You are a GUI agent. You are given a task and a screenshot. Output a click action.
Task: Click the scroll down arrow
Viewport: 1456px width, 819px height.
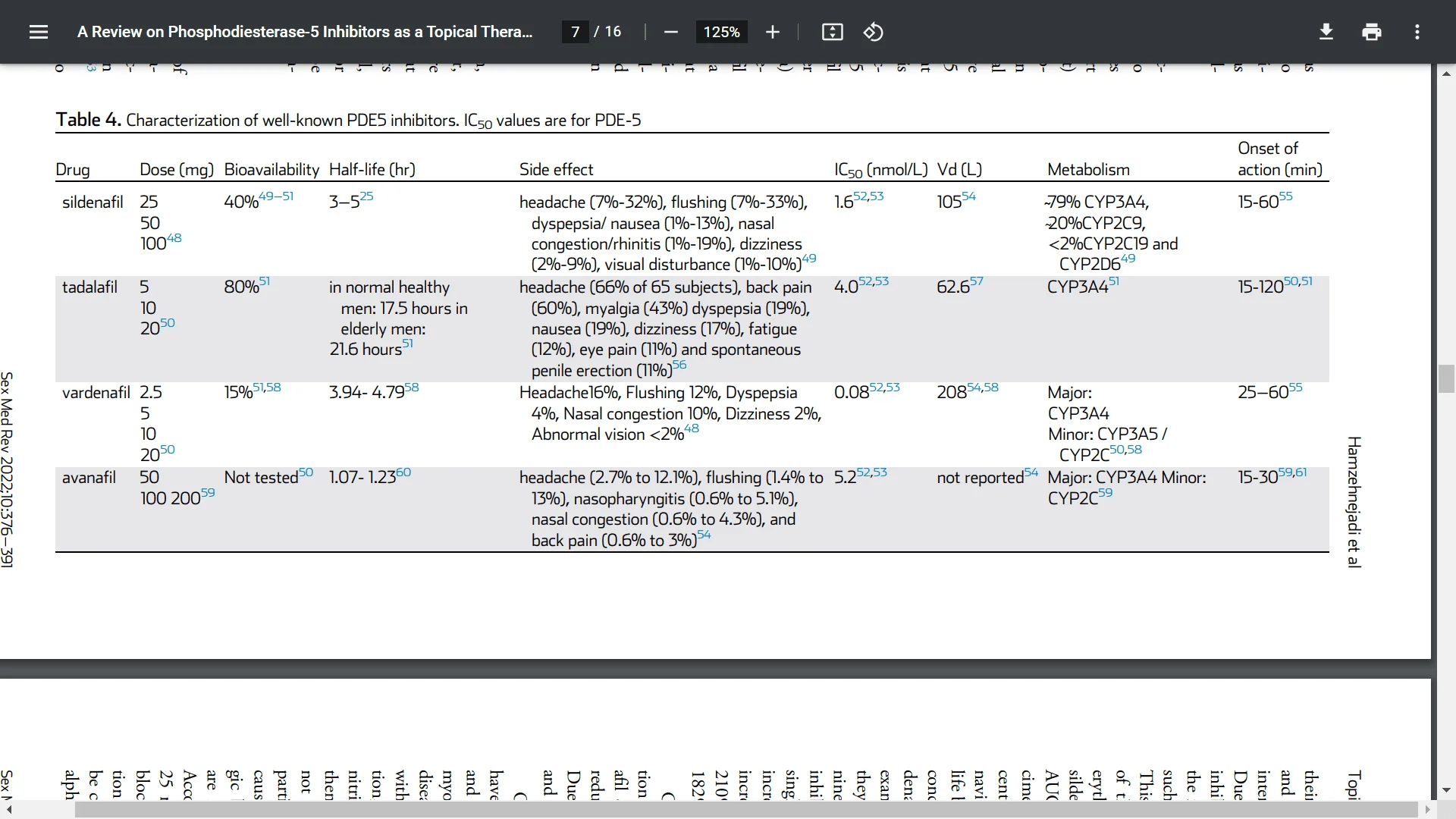(x=1446, y=789)
